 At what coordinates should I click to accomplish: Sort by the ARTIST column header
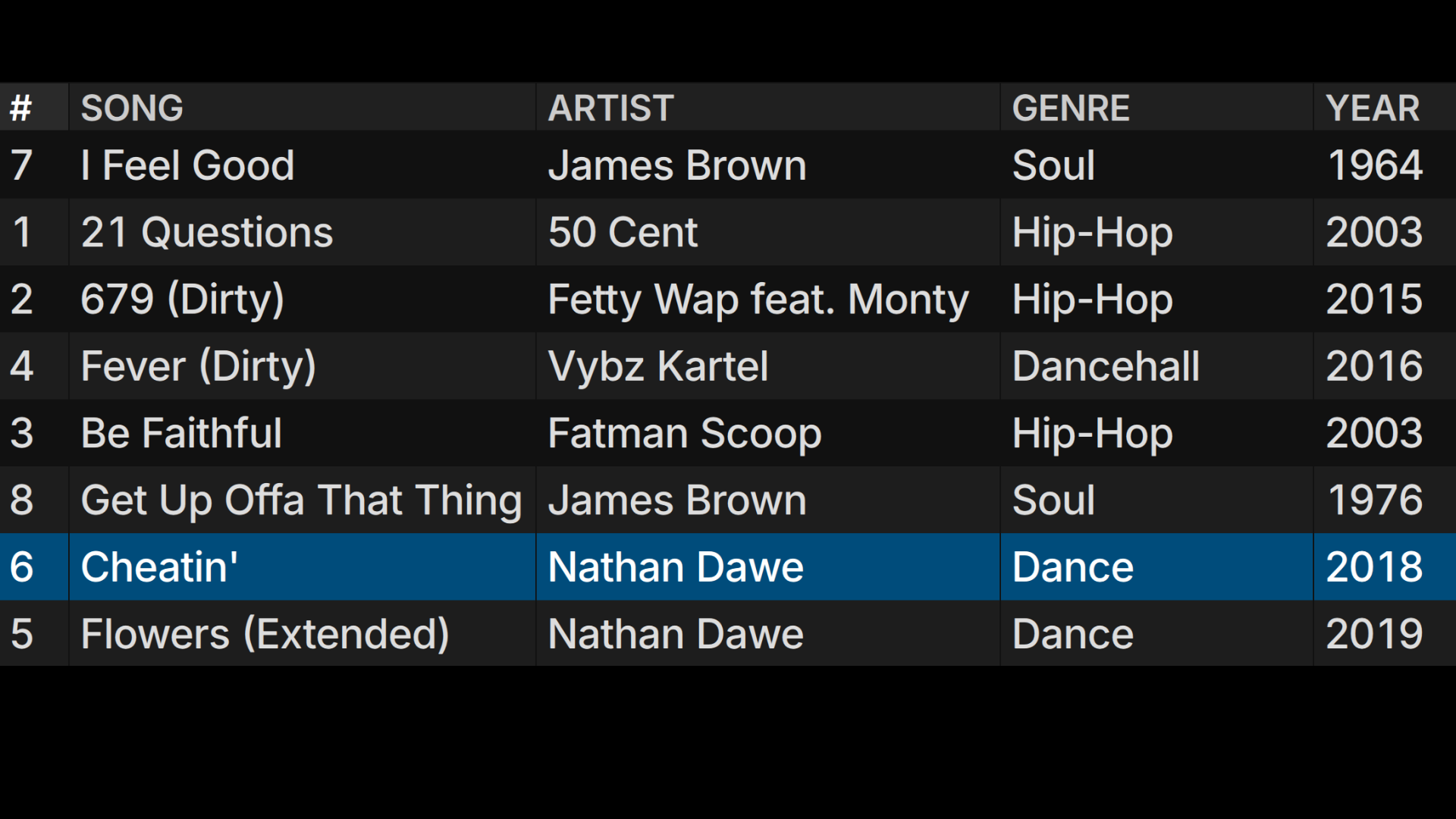610,108
